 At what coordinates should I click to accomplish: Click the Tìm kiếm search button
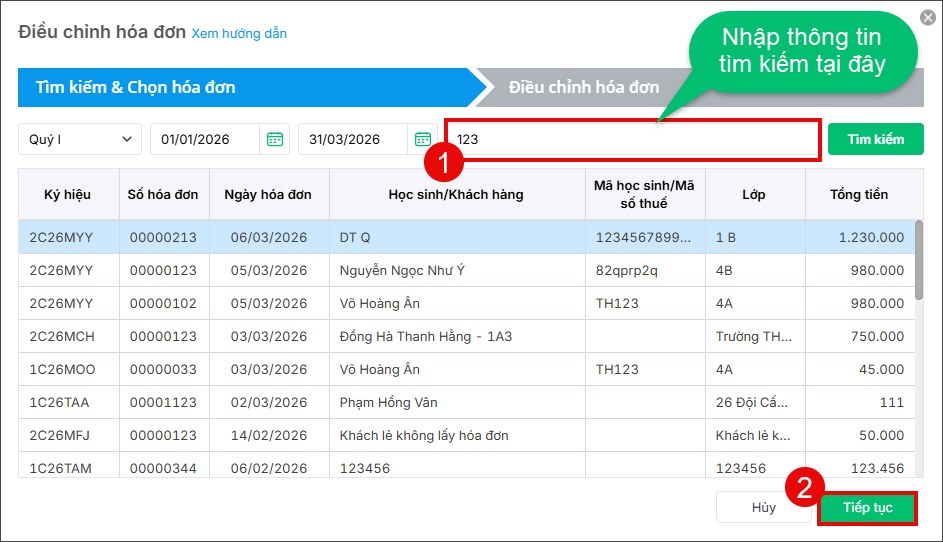(876, 139)
